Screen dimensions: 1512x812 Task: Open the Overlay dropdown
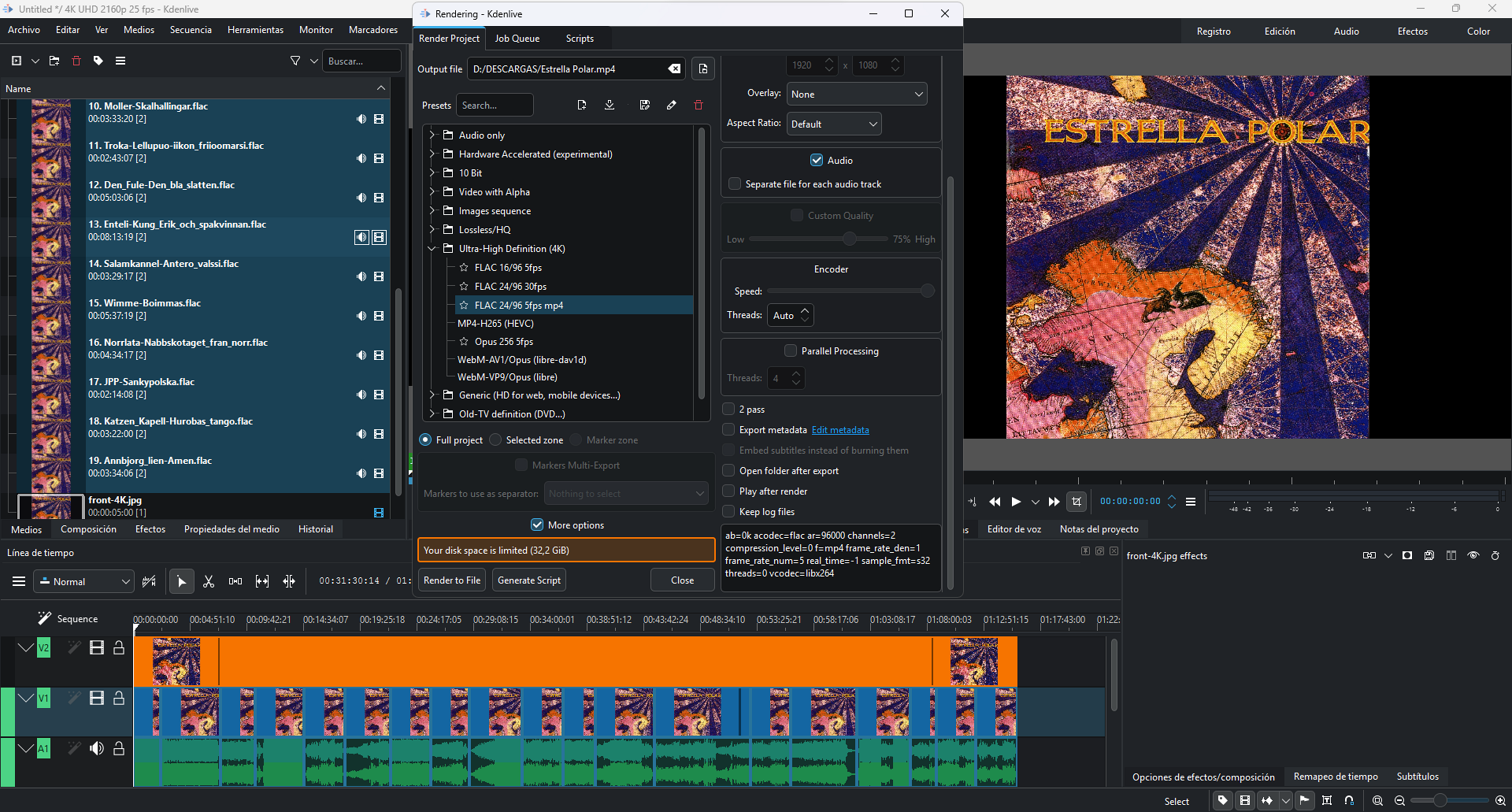857,95
